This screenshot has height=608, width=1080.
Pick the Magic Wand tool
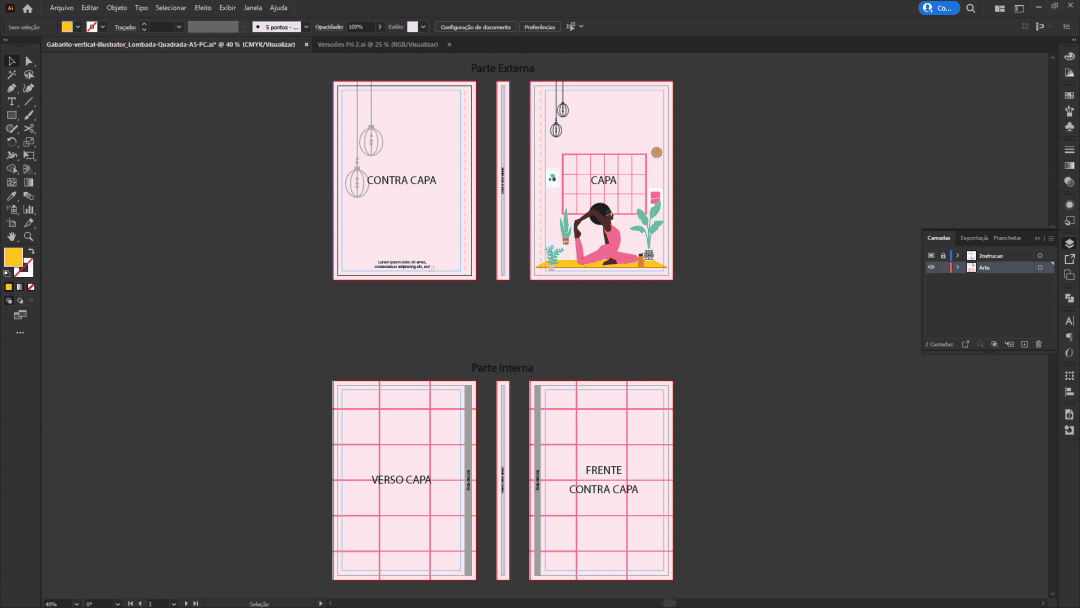pos(12,75)
